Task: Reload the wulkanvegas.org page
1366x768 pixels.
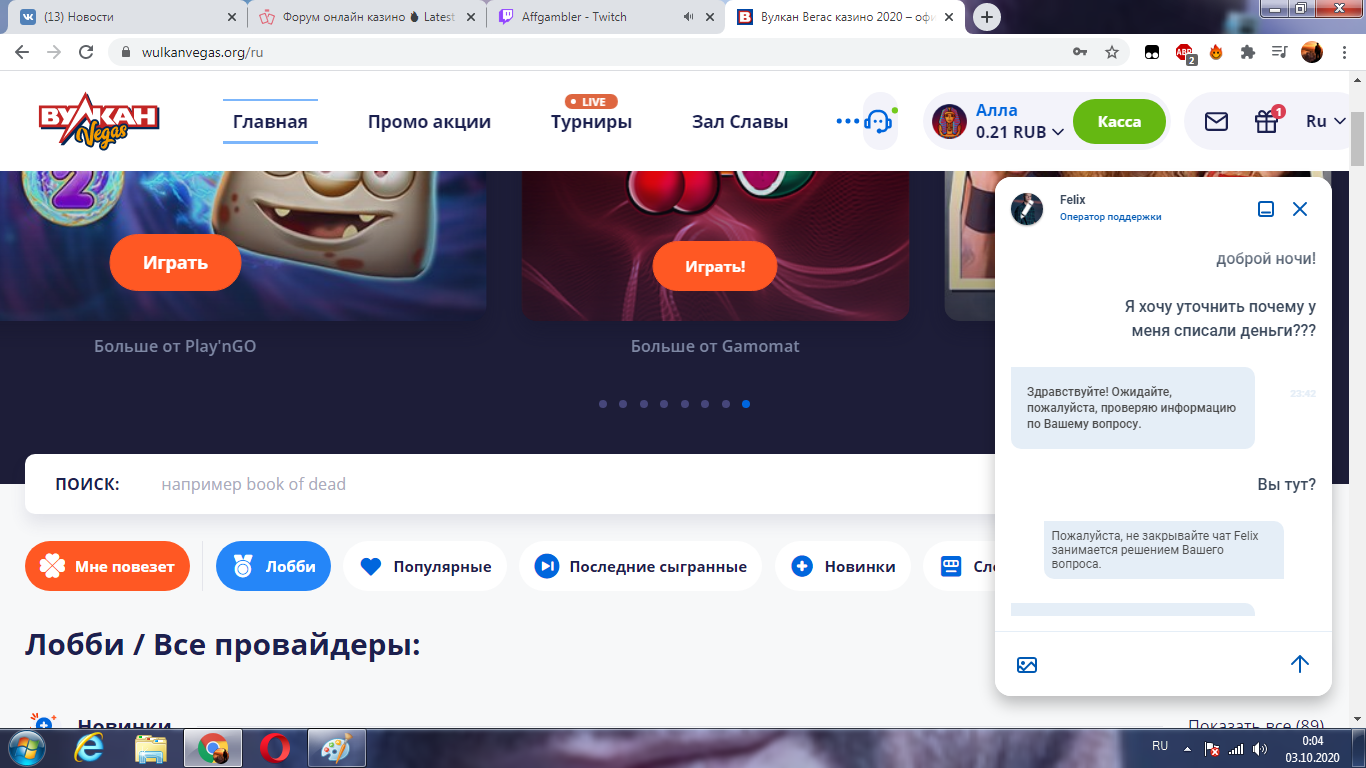Action: coord(86,52)
